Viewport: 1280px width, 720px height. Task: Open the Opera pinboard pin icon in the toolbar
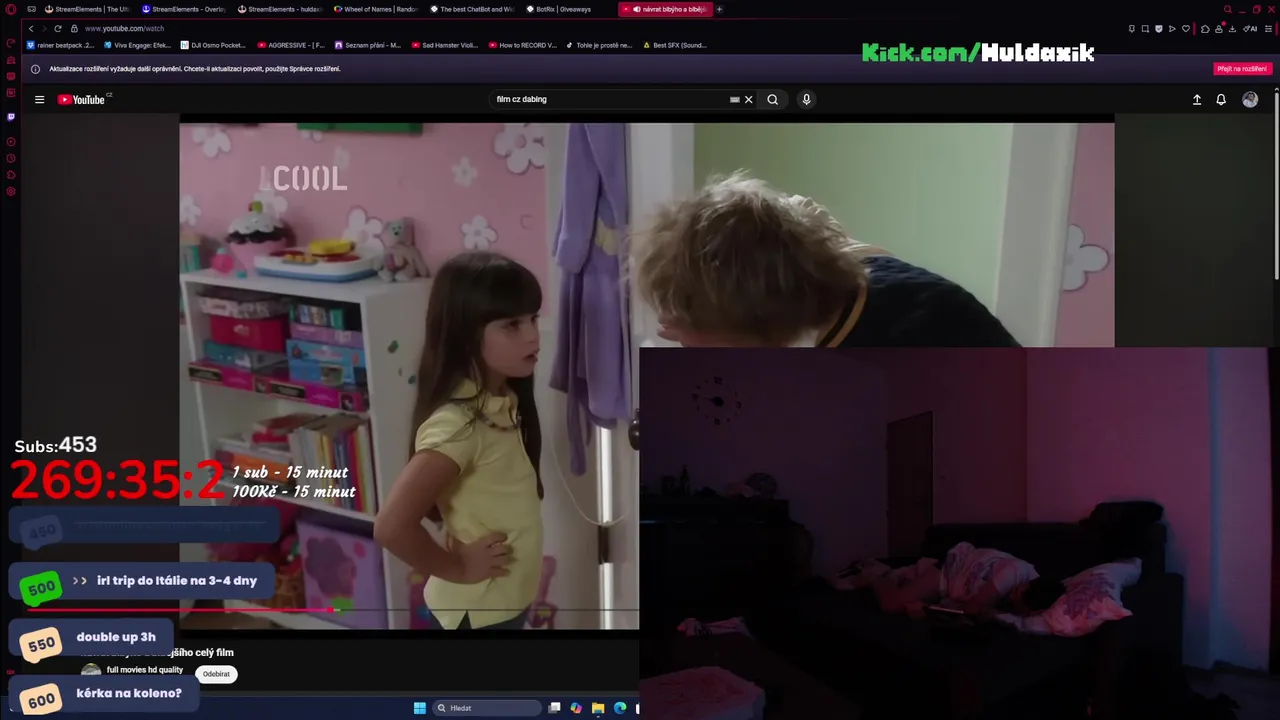point(1131,28)
